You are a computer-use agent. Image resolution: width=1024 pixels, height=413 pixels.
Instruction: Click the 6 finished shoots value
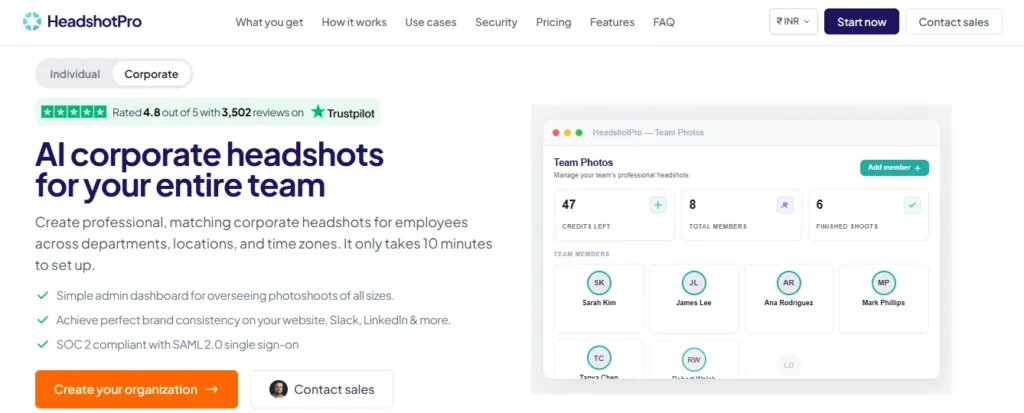pos(820,205)
